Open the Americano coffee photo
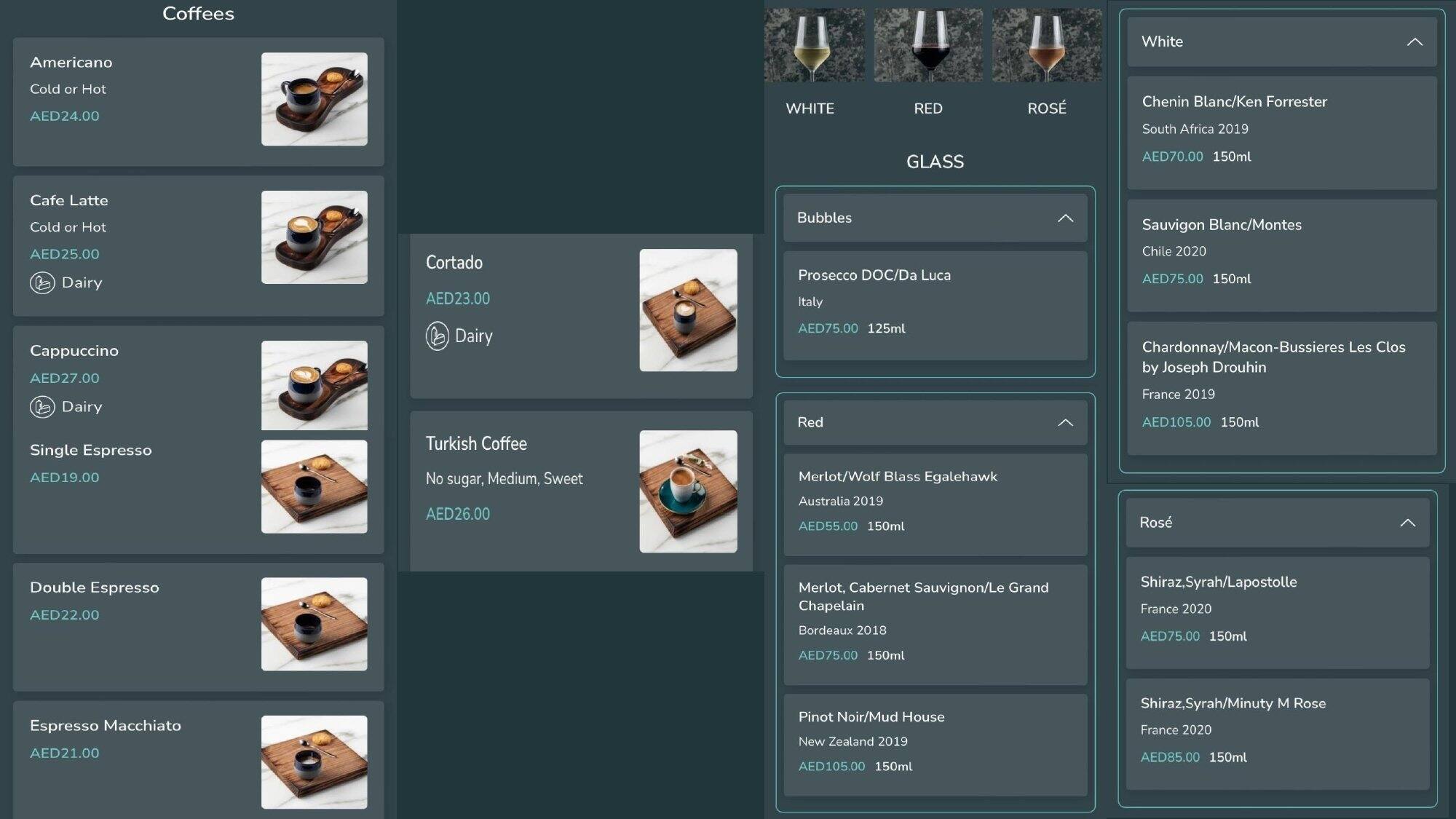1456x819 pixels. tap(314, 99)
